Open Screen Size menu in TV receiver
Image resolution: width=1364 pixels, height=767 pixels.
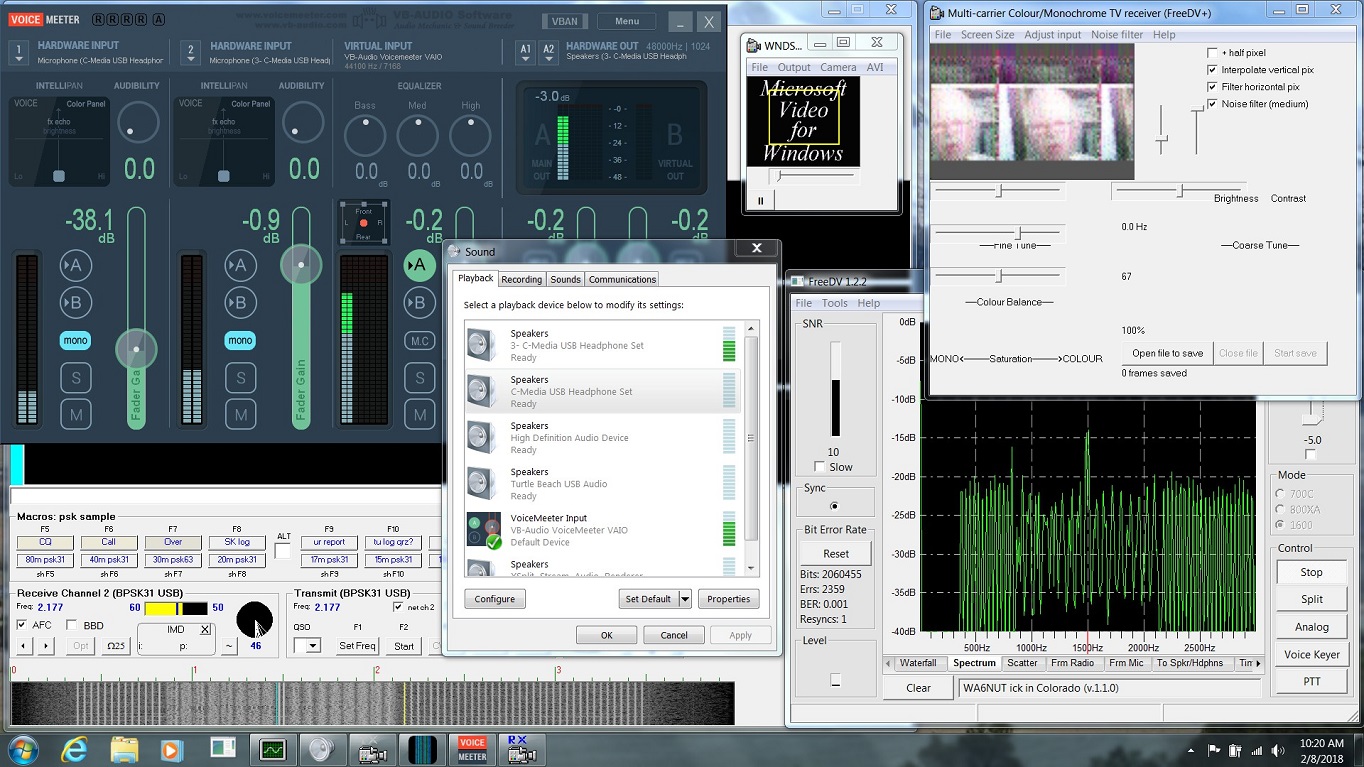987,35
